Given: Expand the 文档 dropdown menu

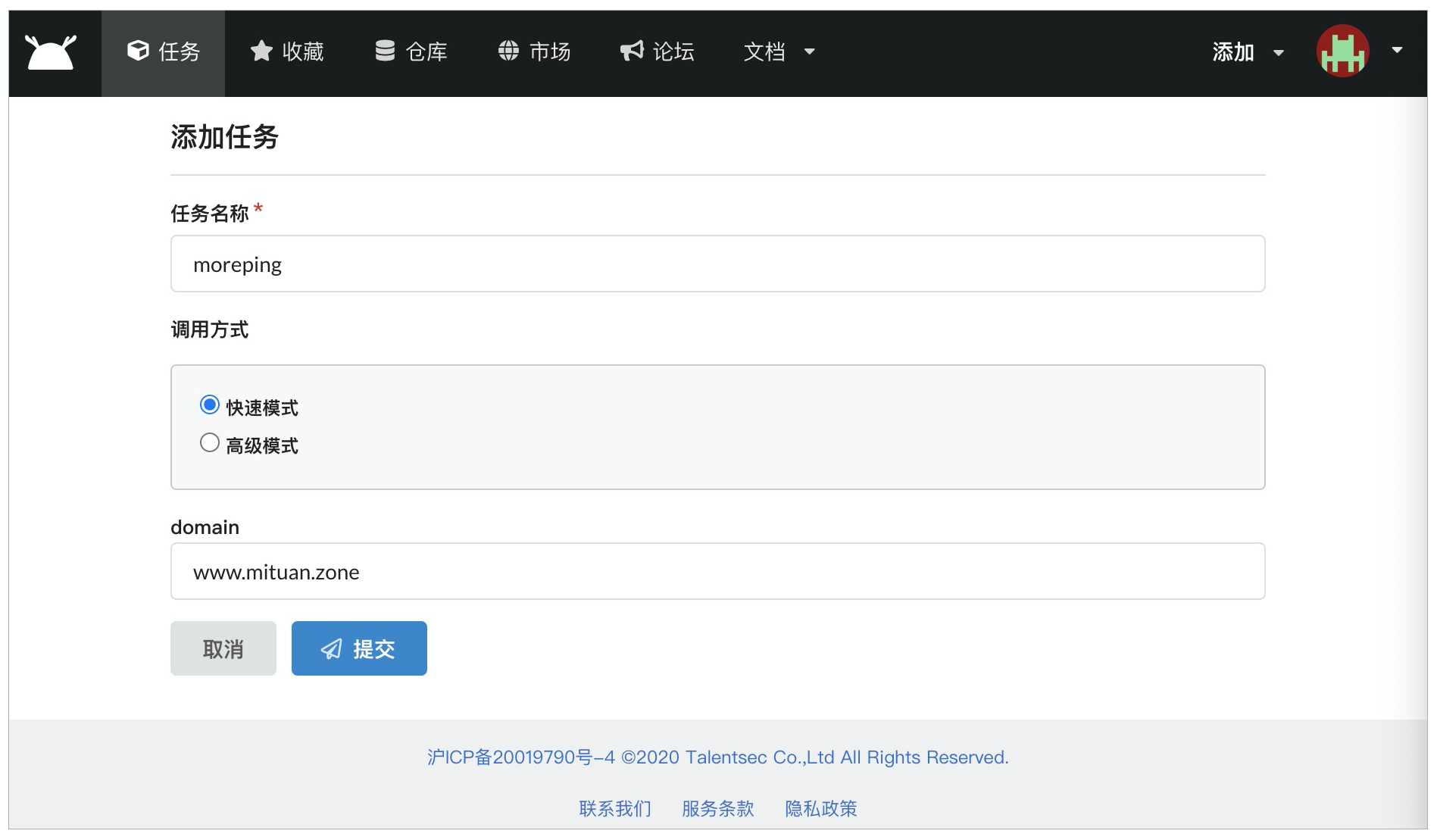Looking at the screenshot, I should 778,52.
